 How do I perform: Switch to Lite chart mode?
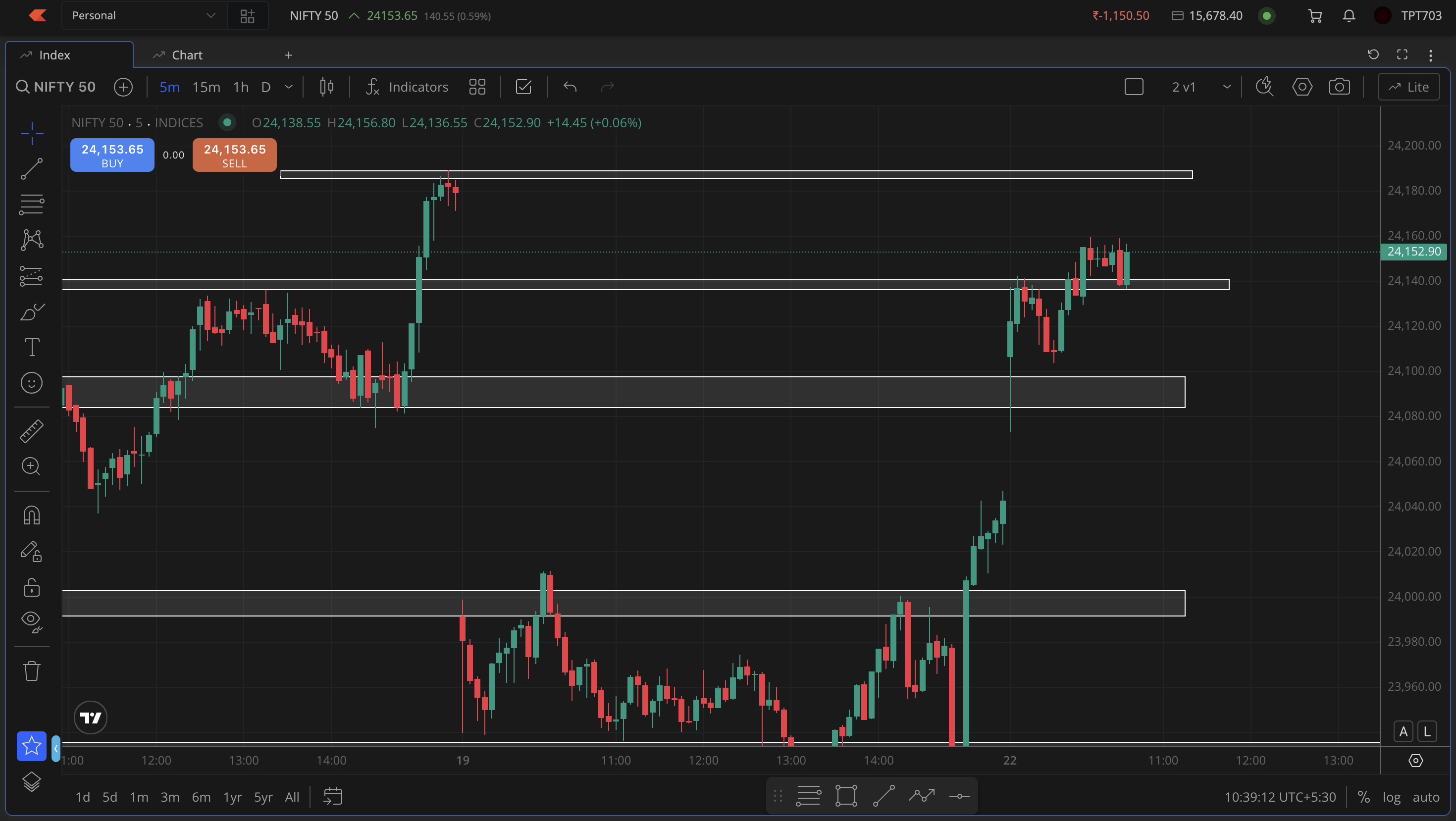(1408, 87)
